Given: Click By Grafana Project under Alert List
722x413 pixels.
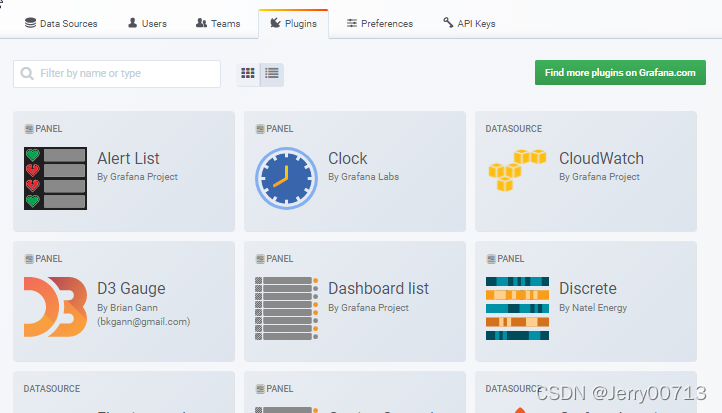Looking at the screenshot, I should coord(137,177).
